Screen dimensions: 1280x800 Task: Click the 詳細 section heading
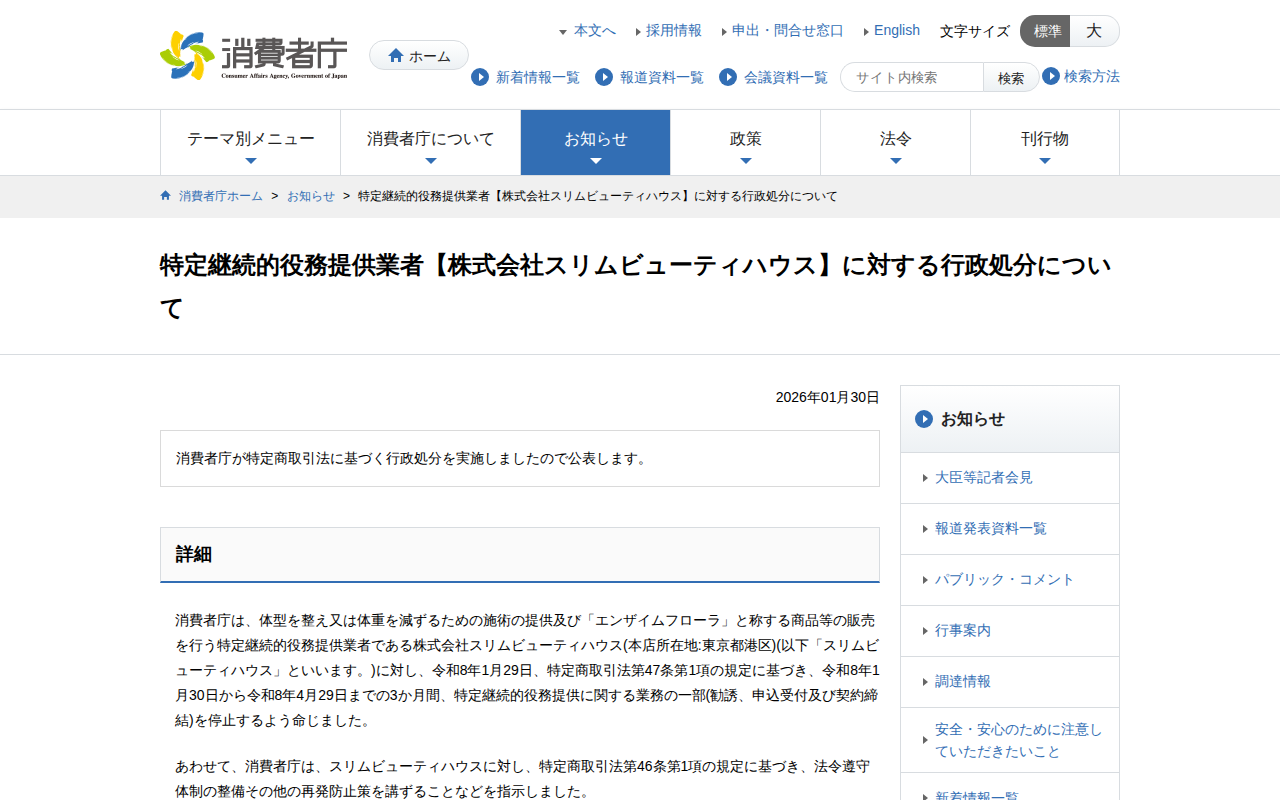194,554
